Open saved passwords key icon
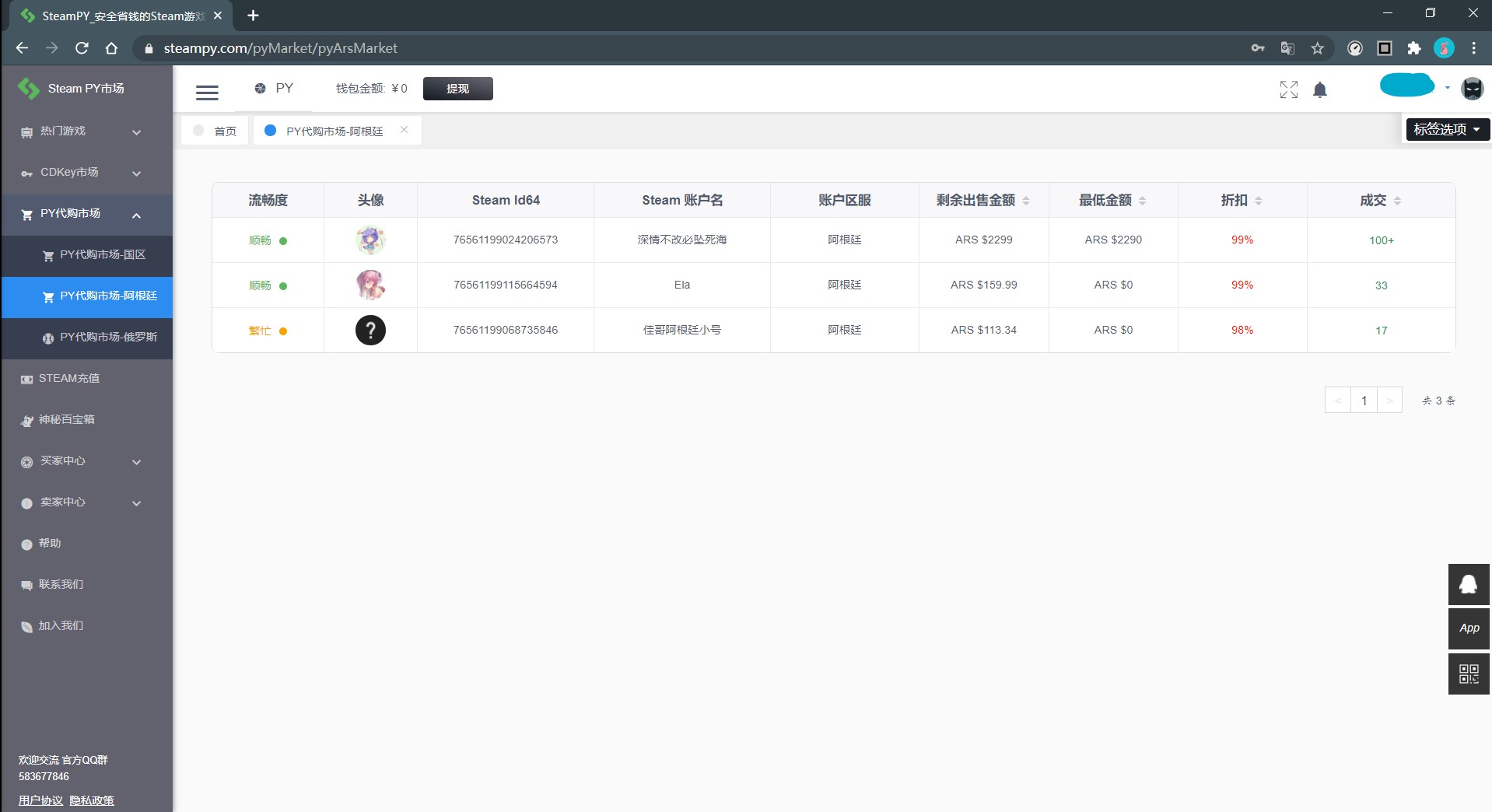Screen dimensions: 1492x812 coord(1258,48)
